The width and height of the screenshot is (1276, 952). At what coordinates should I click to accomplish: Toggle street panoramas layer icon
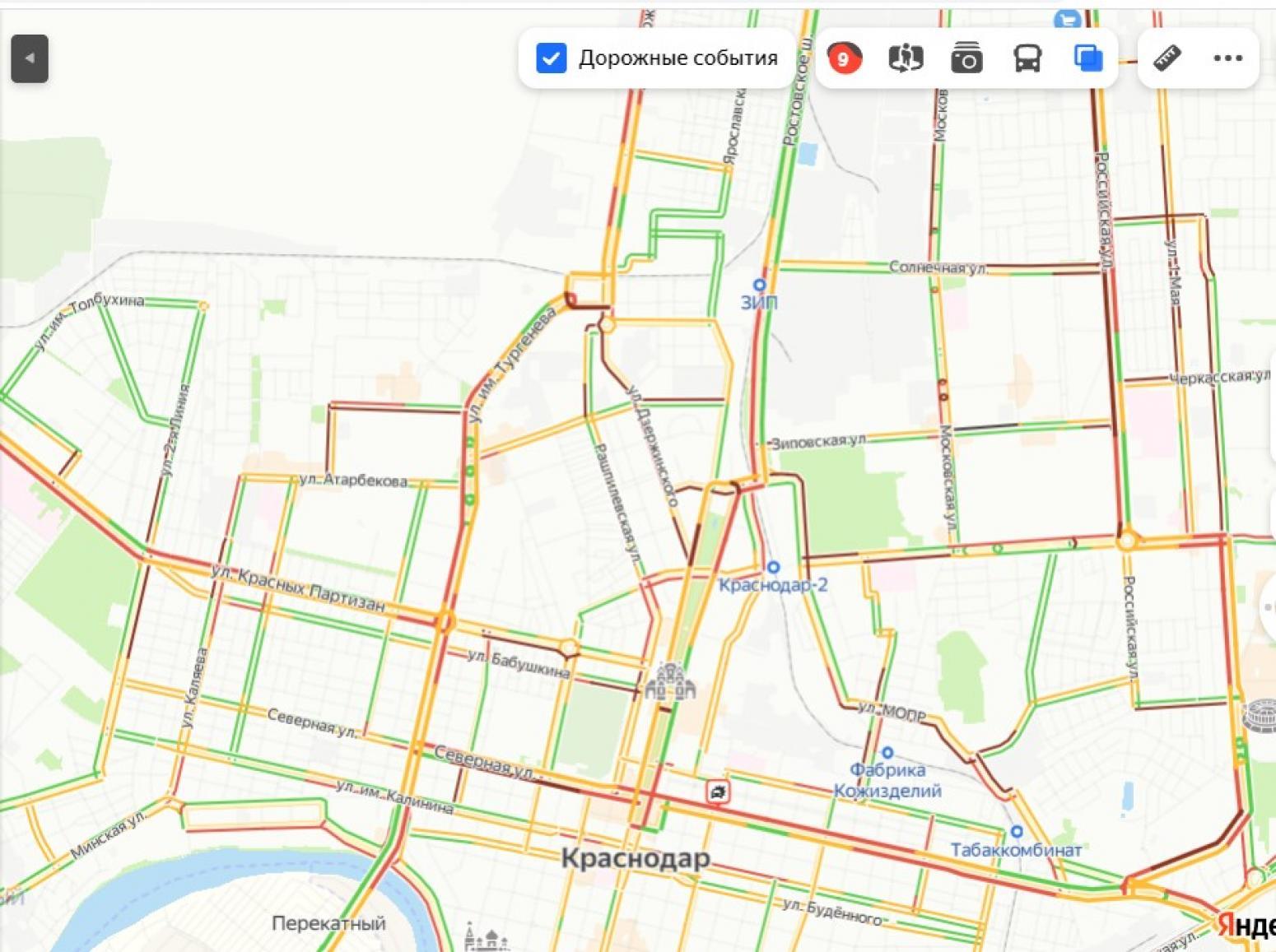pos(905,58)
